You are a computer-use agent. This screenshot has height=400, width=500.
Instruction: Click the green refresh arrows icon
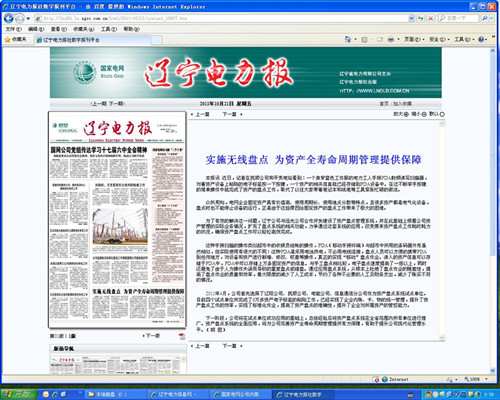coord(421,18)
